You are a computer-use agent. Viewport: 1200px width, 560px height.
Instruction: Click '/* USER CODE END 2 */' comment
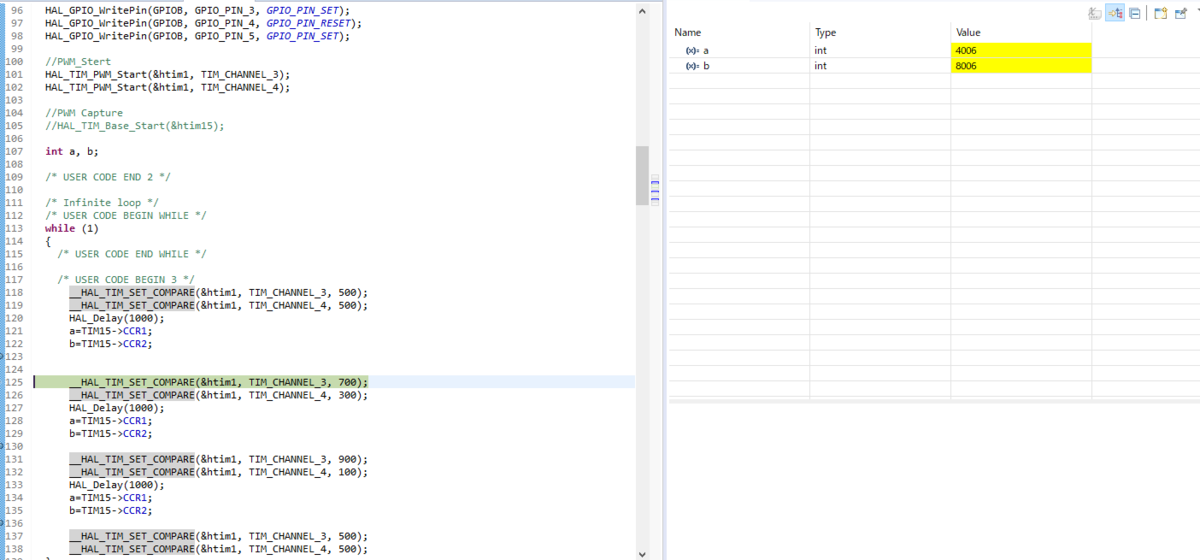tap(108, 177)
